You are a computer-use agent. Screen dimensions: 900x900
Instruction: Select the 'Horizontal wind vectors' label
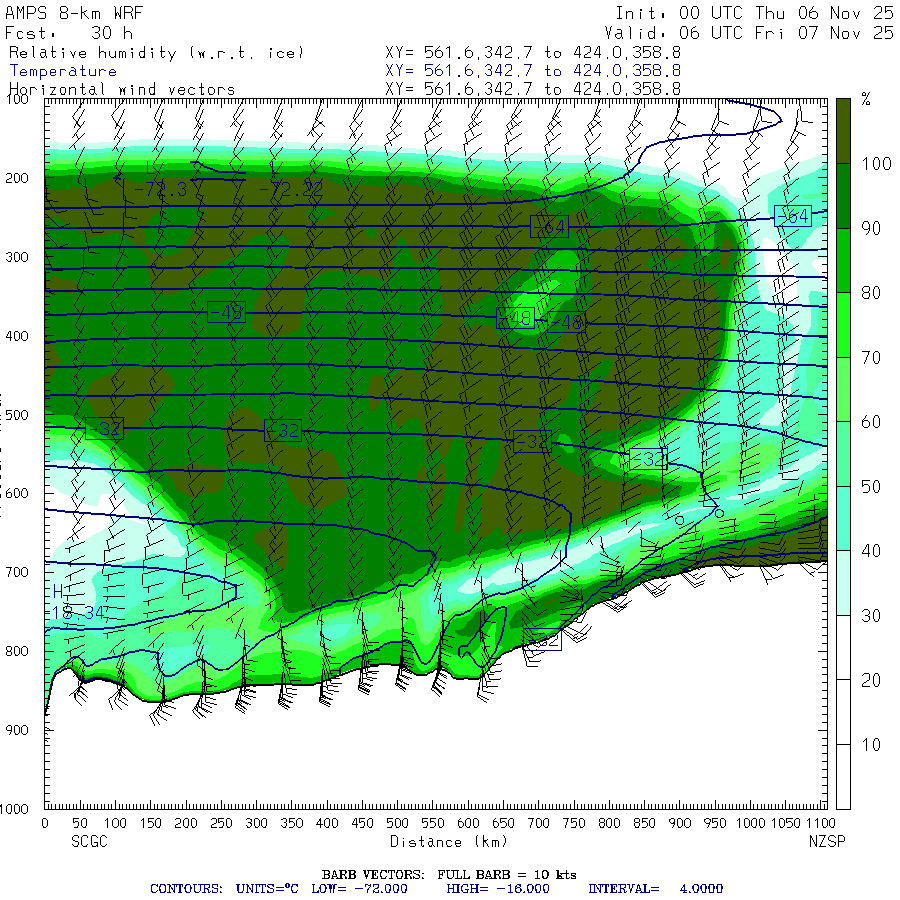click(x=122, y=90)
